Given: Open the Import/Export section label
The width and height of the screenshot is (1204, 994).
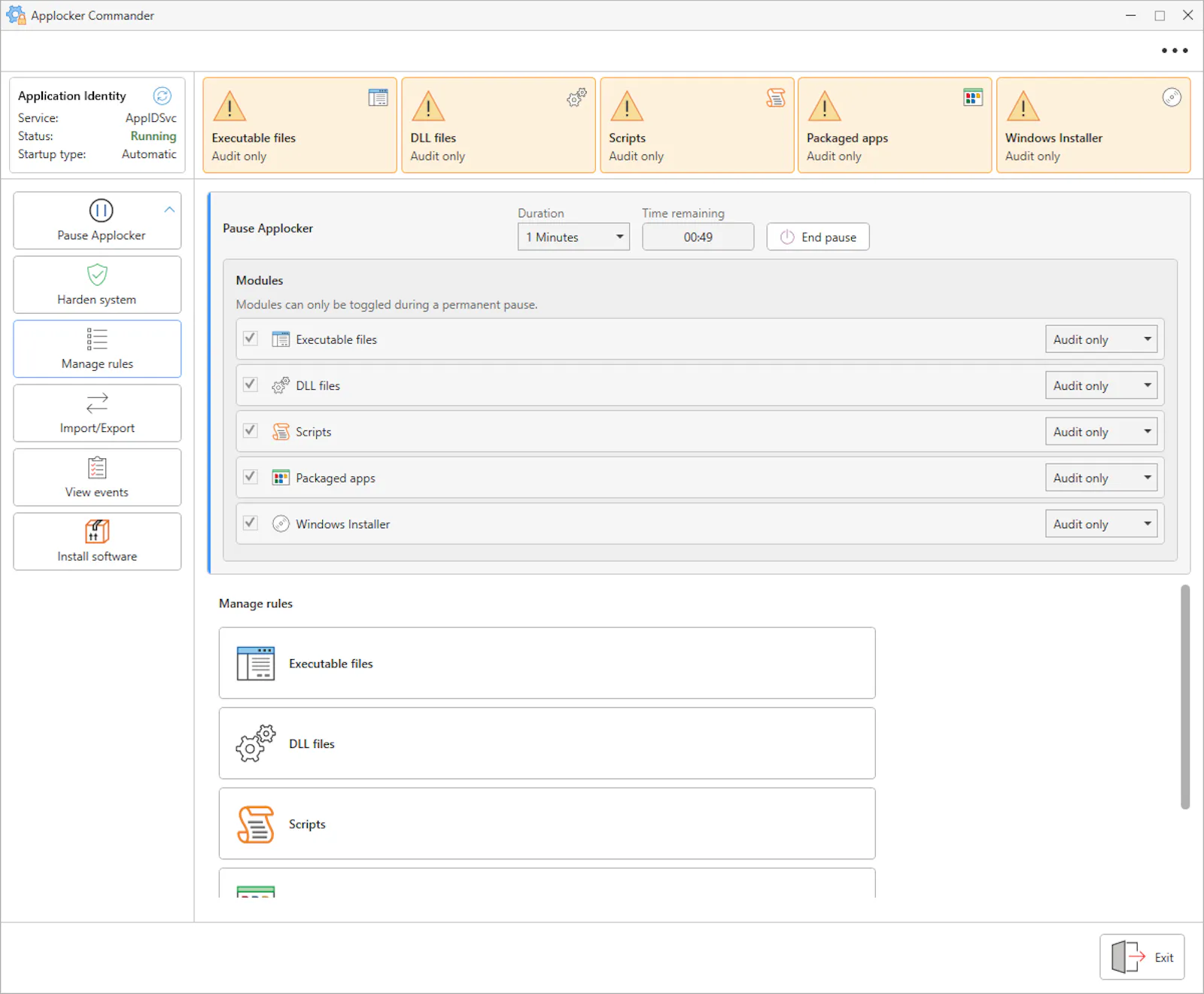Looking at the screenshot, I should 97,427.
